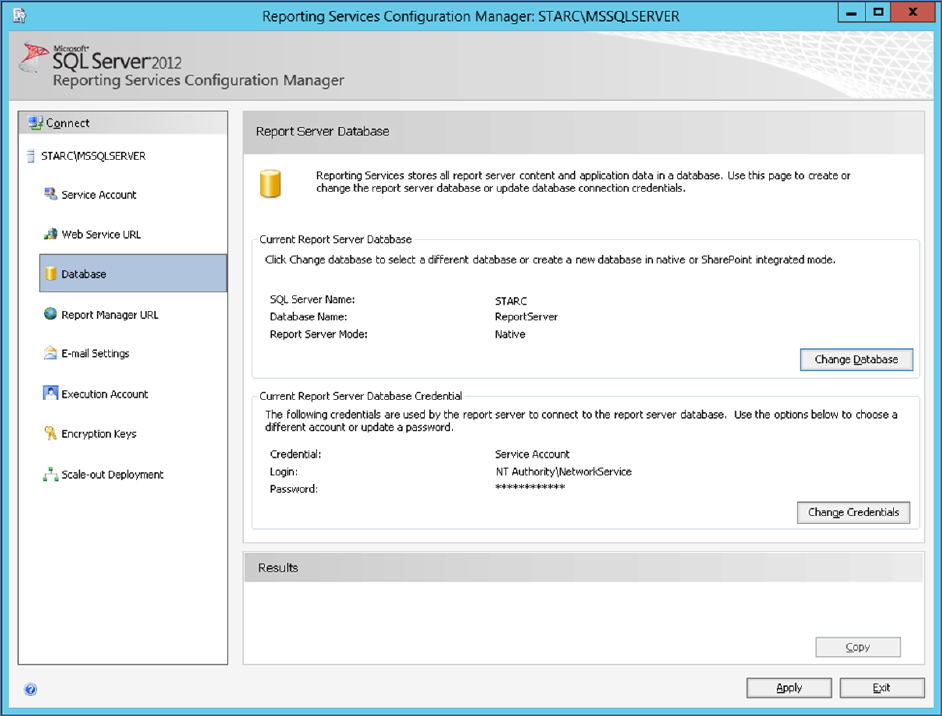942x716 pixels.
Task: Click the SQL Server Name label
Action: click(x=312, y=299)
